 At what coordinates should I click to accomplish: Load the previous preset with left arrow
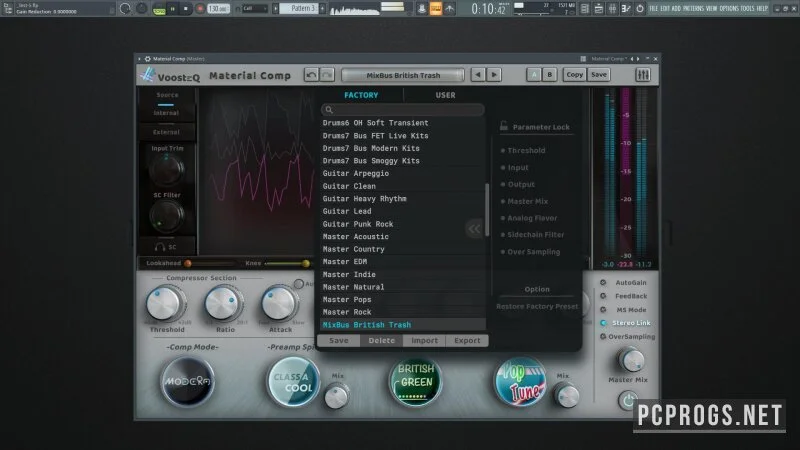click(478, 75)
